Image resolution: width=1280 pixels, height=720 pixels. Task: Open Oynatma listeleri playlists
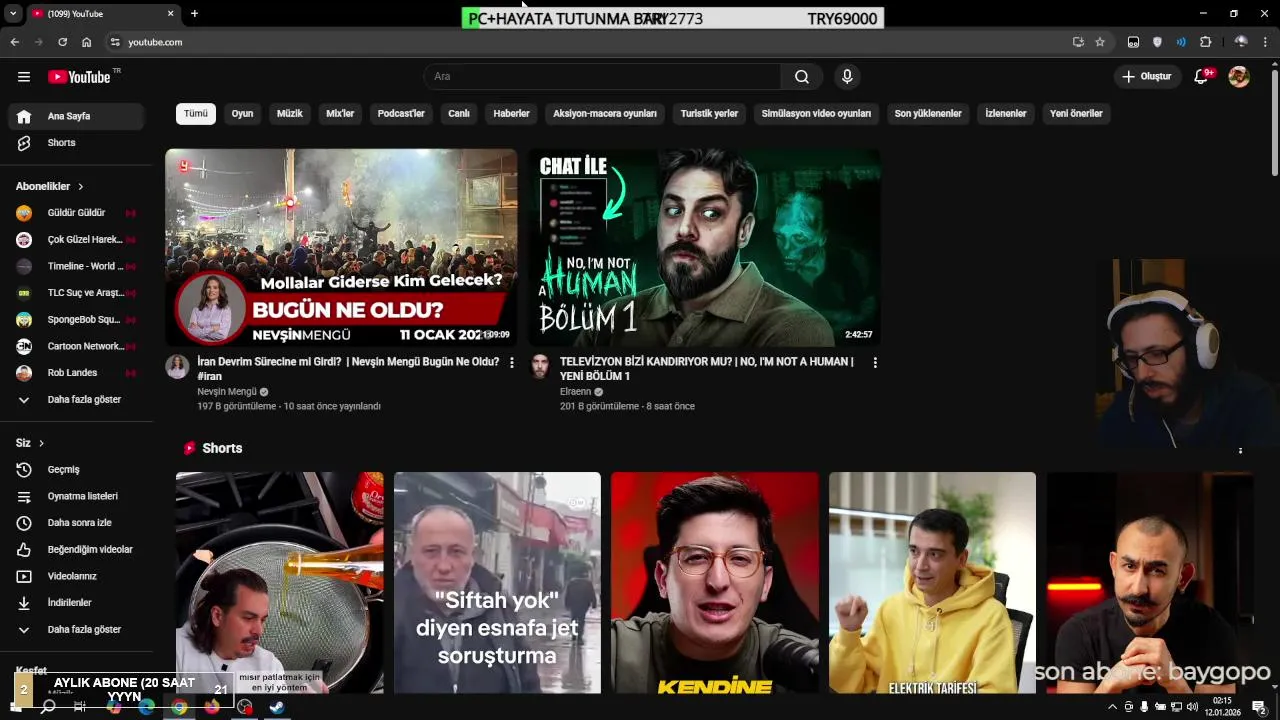[x=76, y=496]
